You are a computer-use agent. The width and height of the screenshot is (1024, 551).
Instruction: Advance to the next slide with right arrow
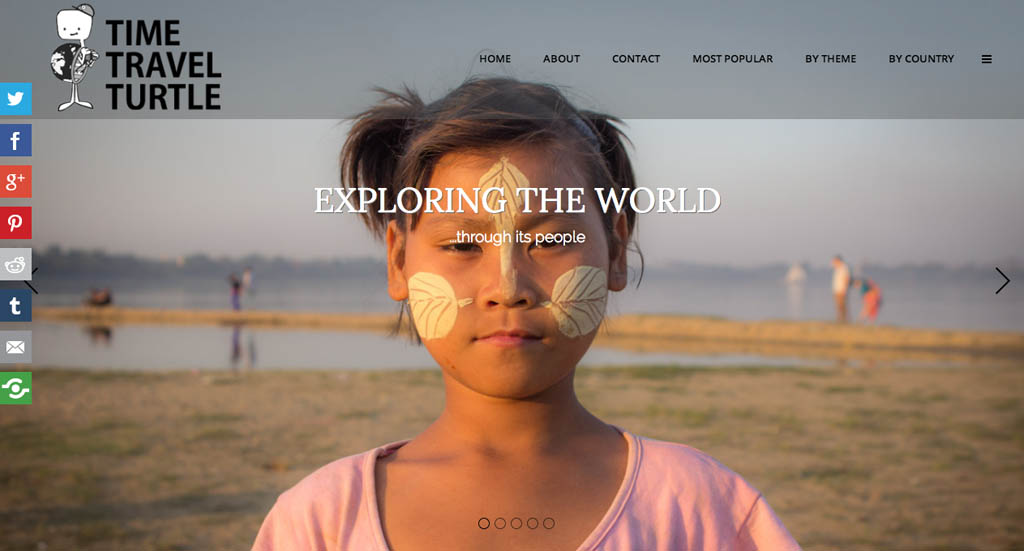pyautogui.click(x=1002, y=281)
